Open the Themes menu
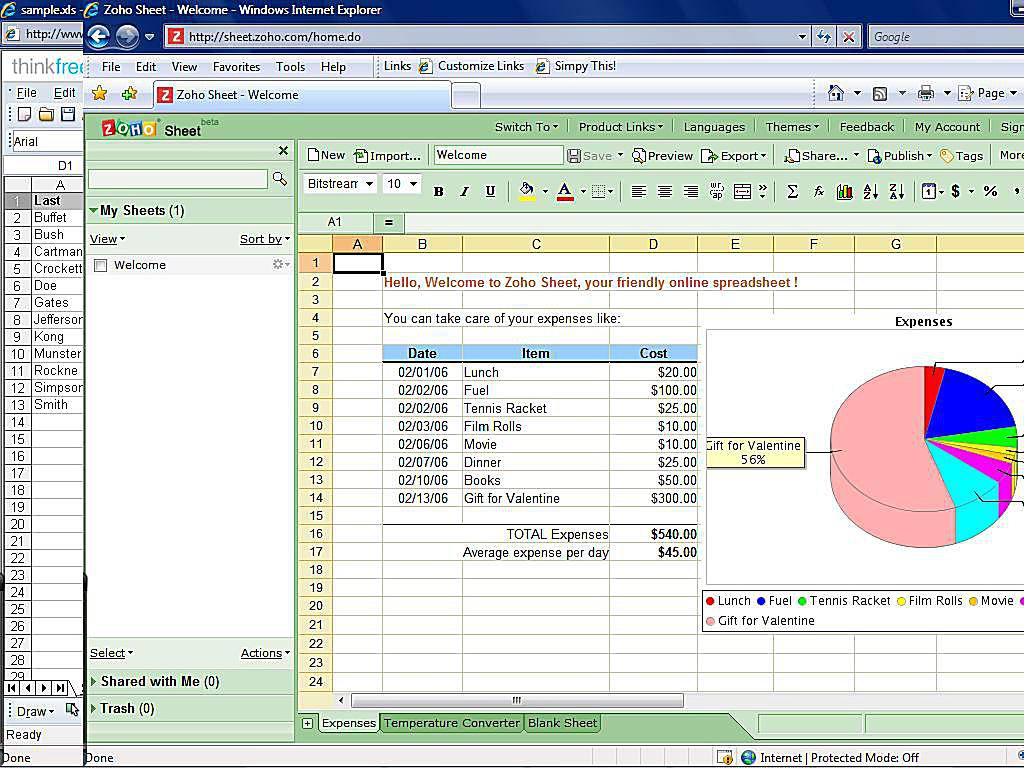1024x768 pixels. point(792,126)
